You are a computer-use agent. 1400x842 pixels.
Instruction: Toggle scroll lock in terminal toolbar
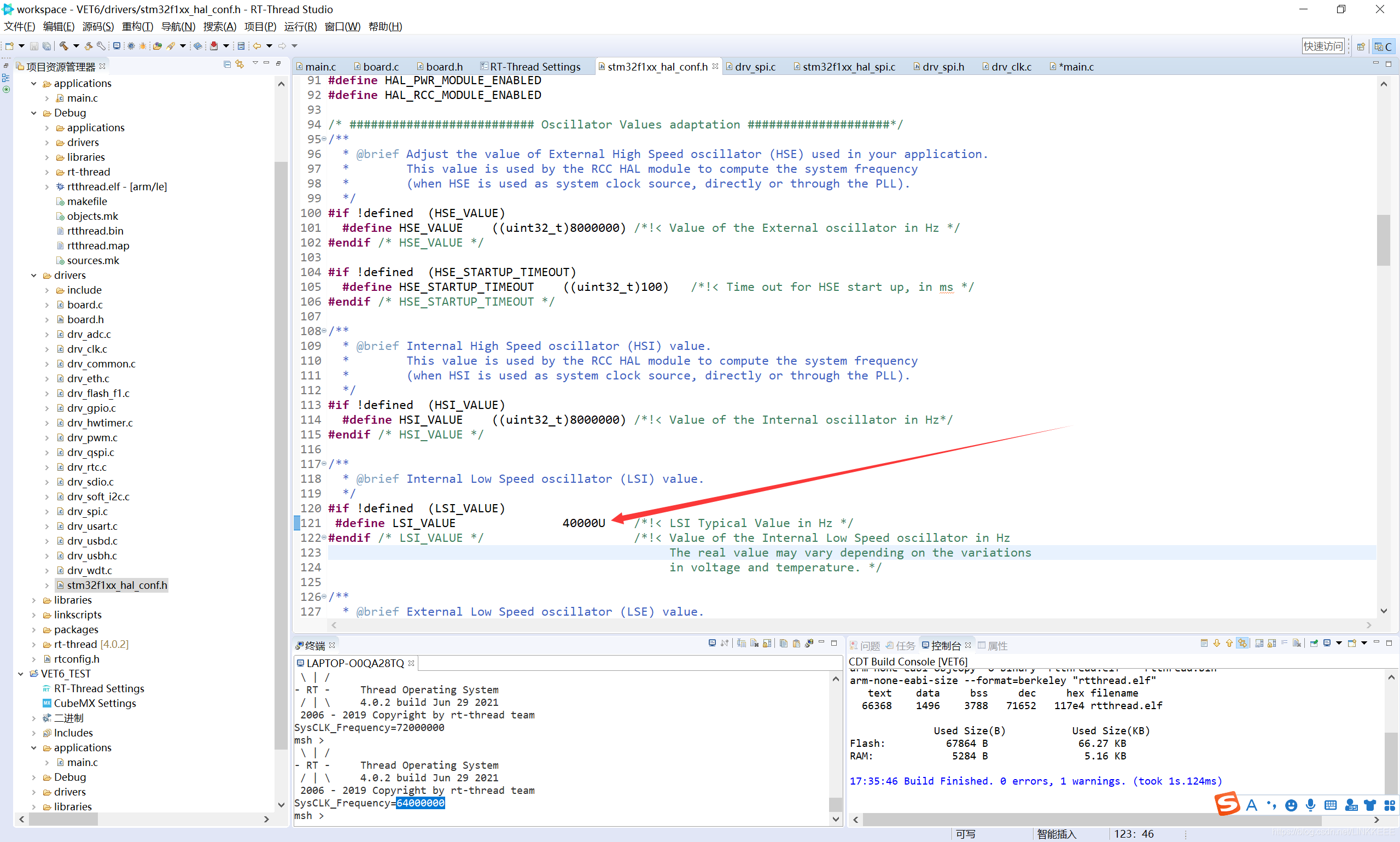[767, 643]
